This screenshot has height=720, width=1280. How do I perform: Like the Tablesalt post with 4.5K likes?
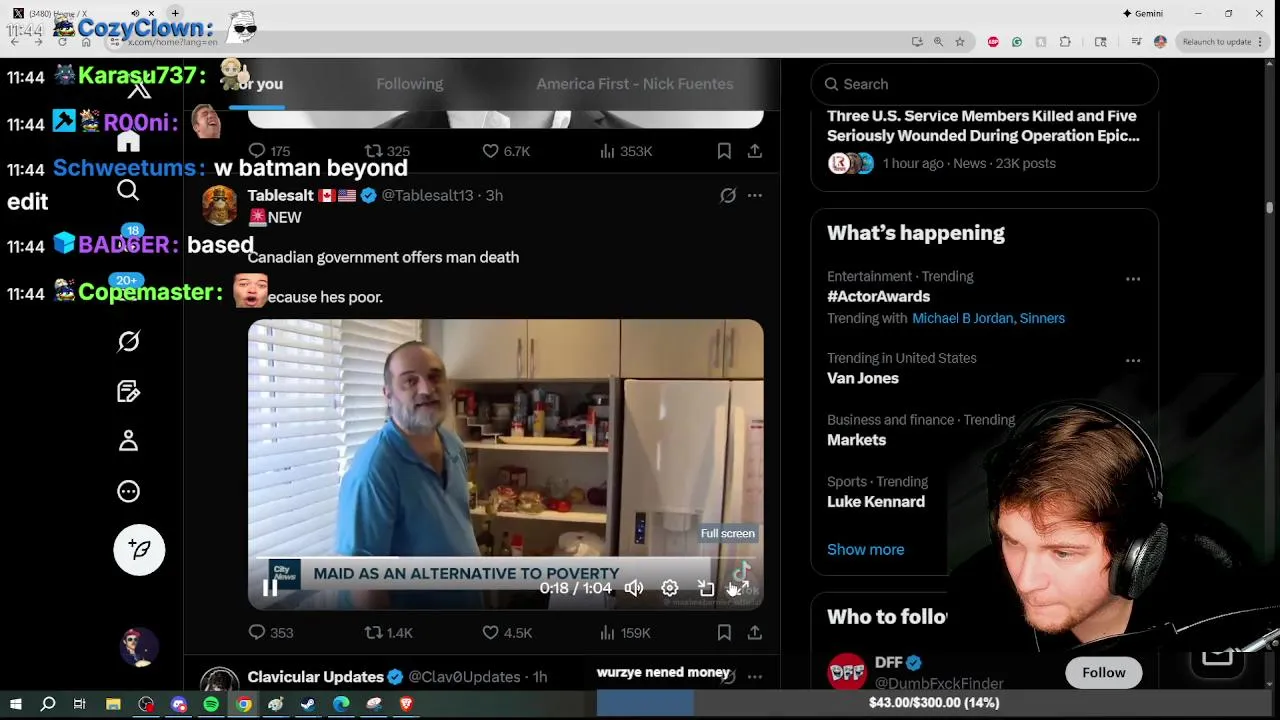(507, 632)
